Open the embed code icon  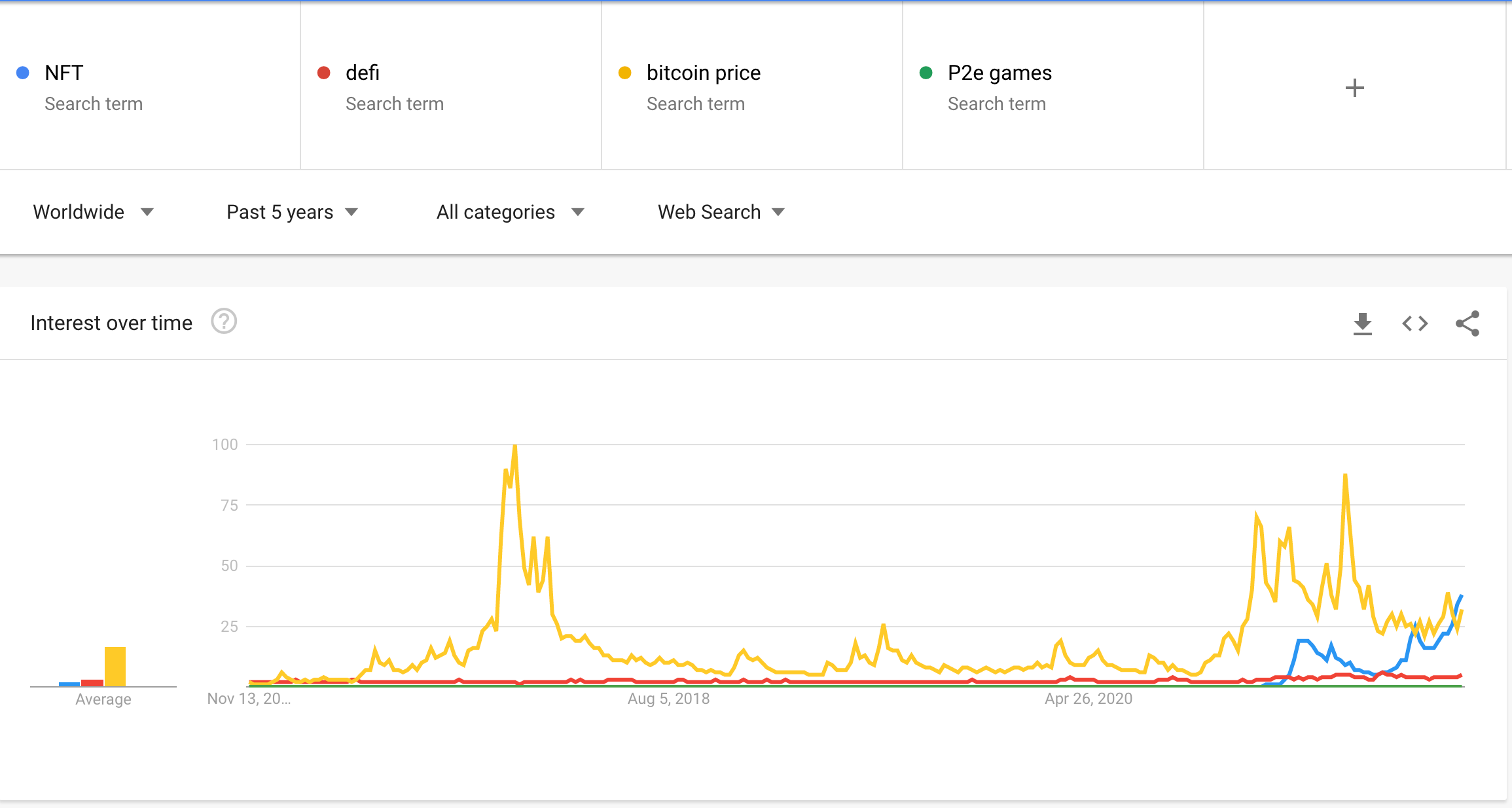tap(1414, 323)
